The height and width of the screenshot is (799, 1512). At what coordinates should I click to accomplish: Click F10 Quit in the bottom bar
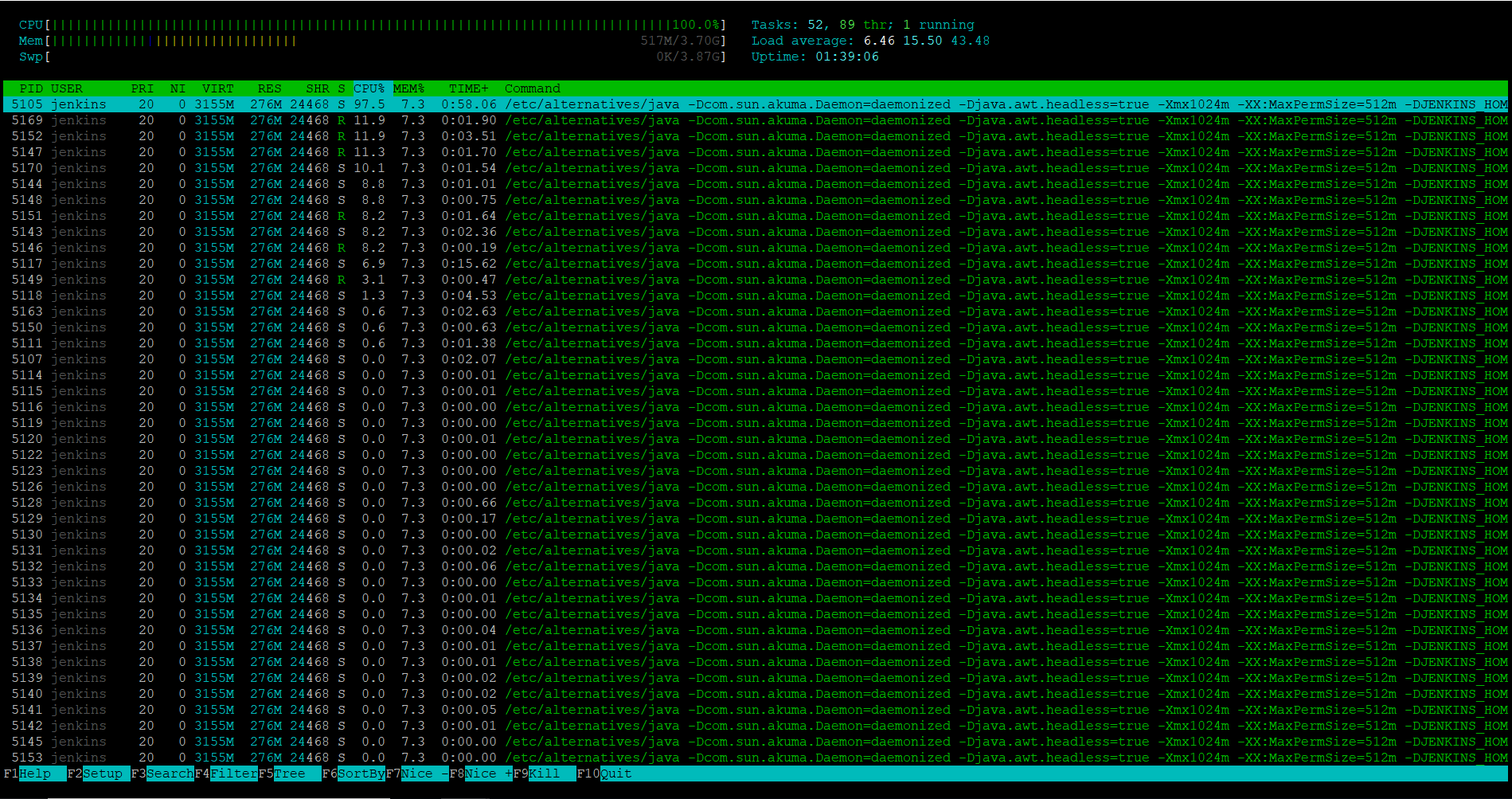pos(604,774)
